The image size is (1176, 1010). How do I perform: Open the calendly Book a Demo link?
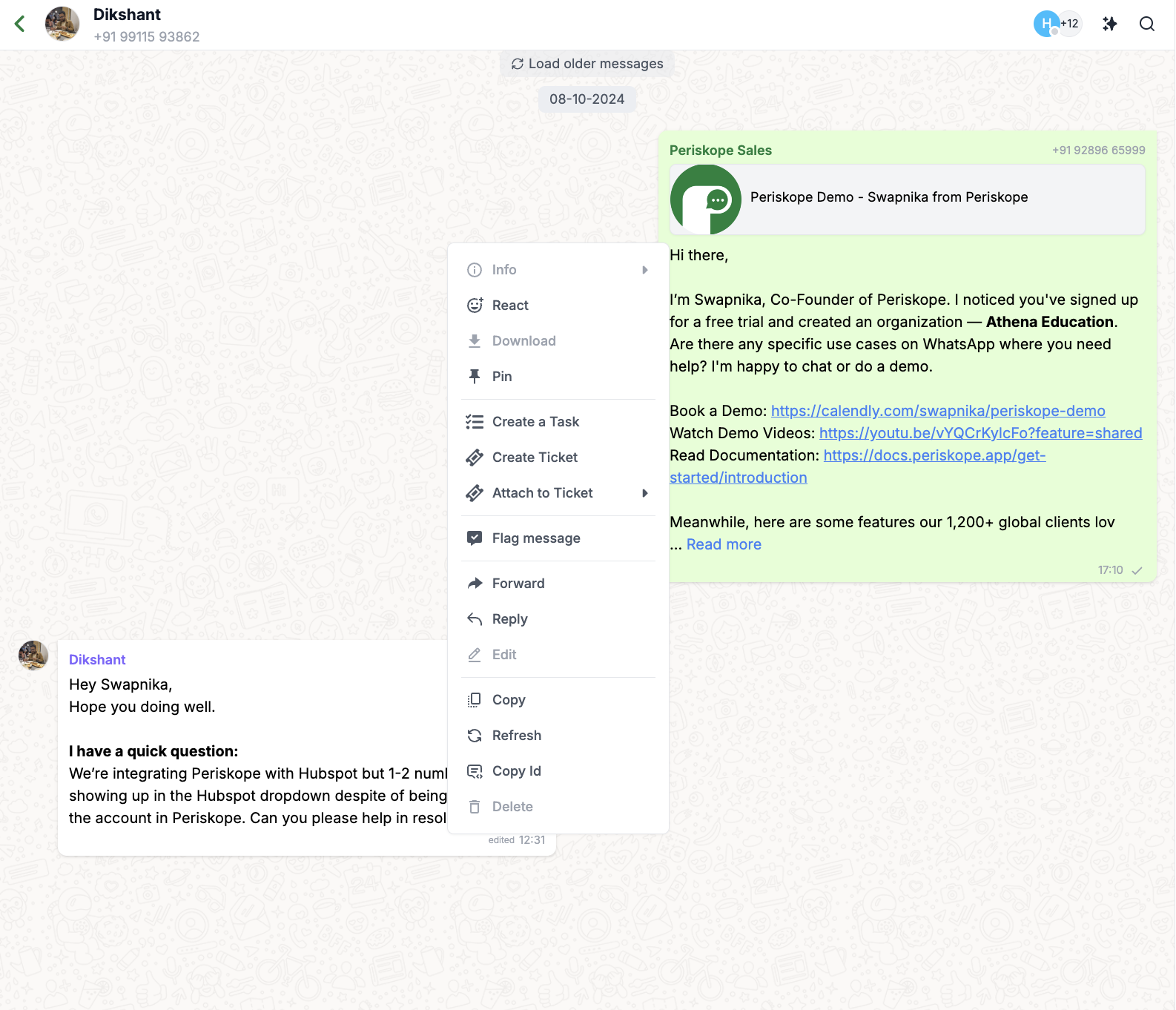pyautogui.click(x=938, y=411)
